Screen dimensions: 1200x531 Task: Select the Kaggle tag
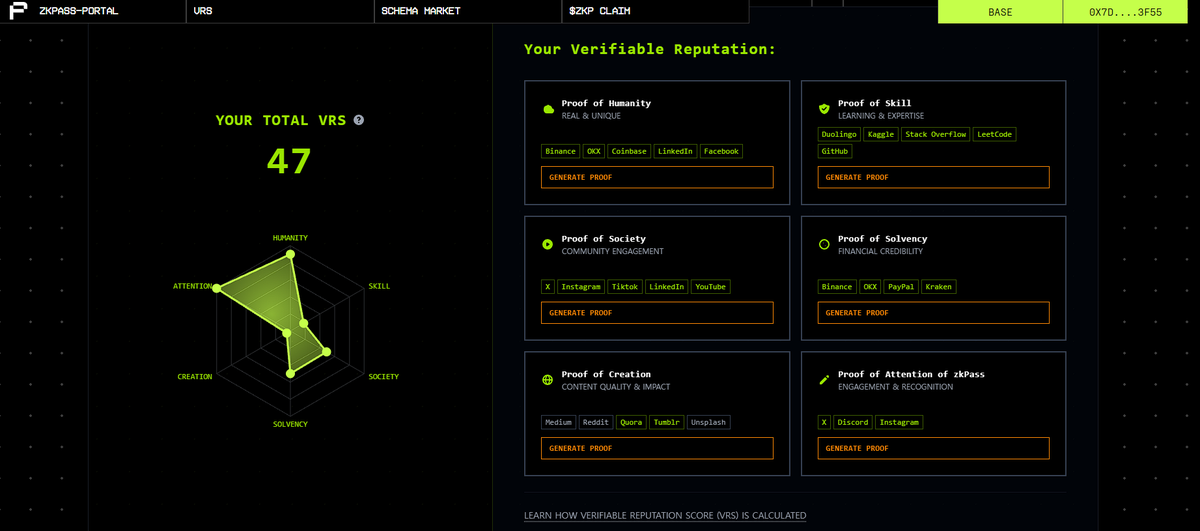pos(881,134)
